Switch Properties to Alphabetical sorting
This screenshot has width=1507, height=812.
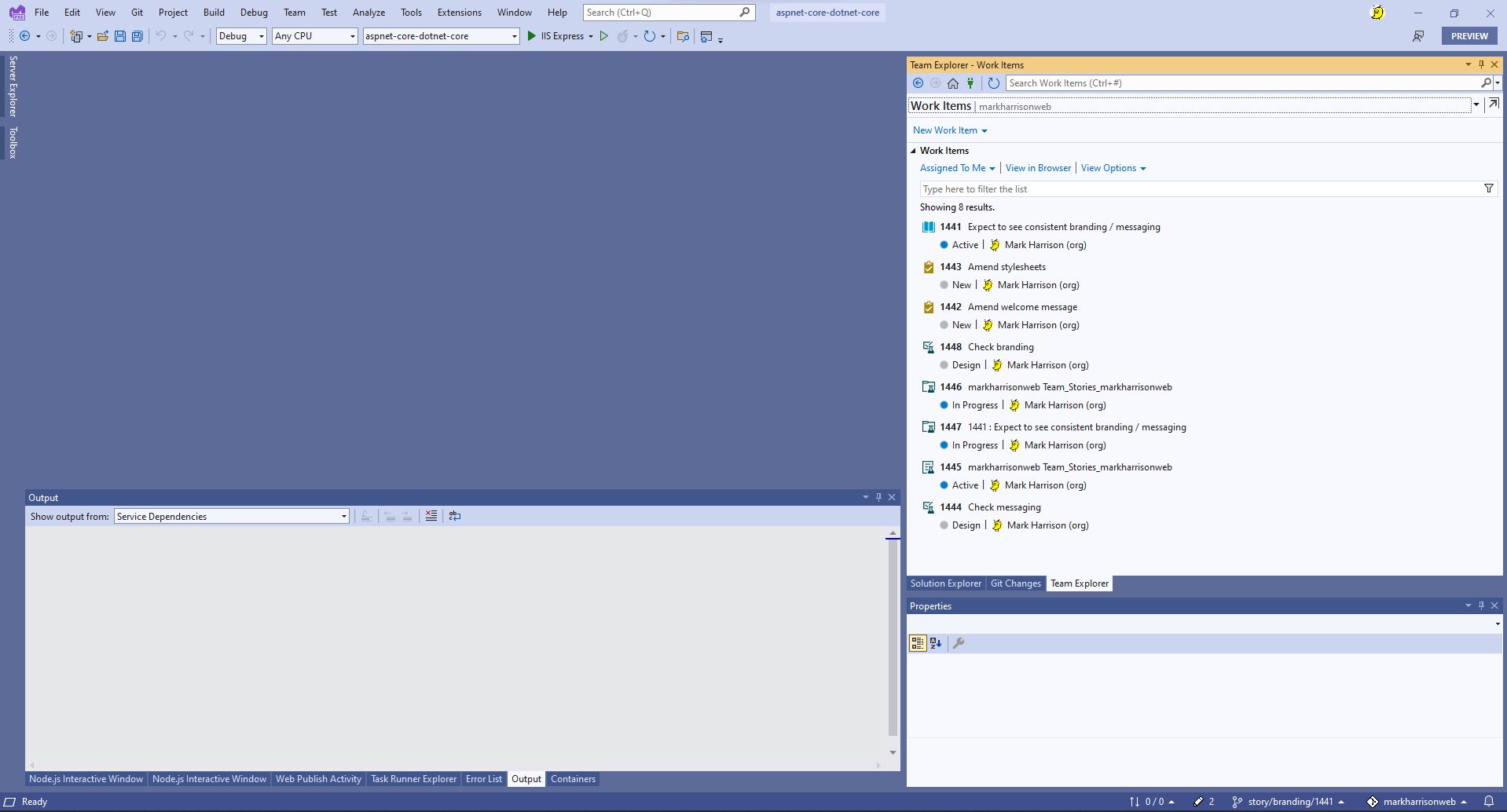pyautogui.click(x=936, y=643)
